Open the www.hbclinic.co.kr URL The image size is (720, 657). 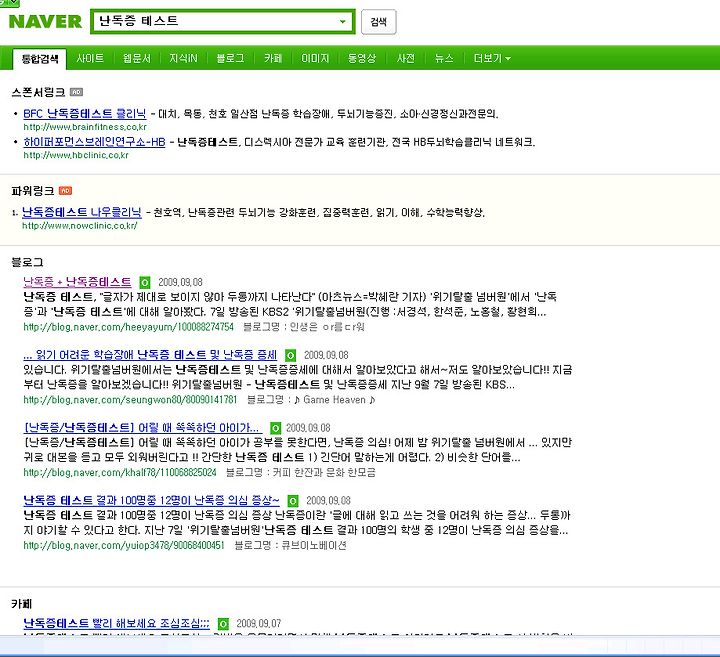click(76, 155)
